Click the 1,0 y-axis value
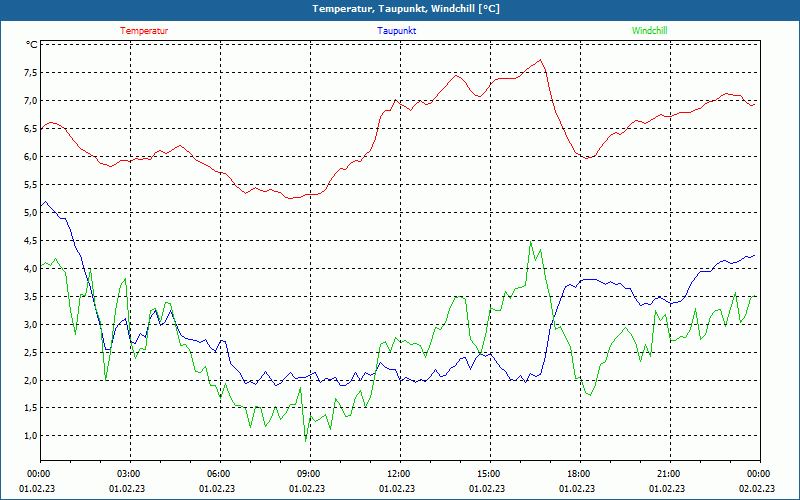The height and width of the screenshot is (500, 800). (x=31, y=436)
